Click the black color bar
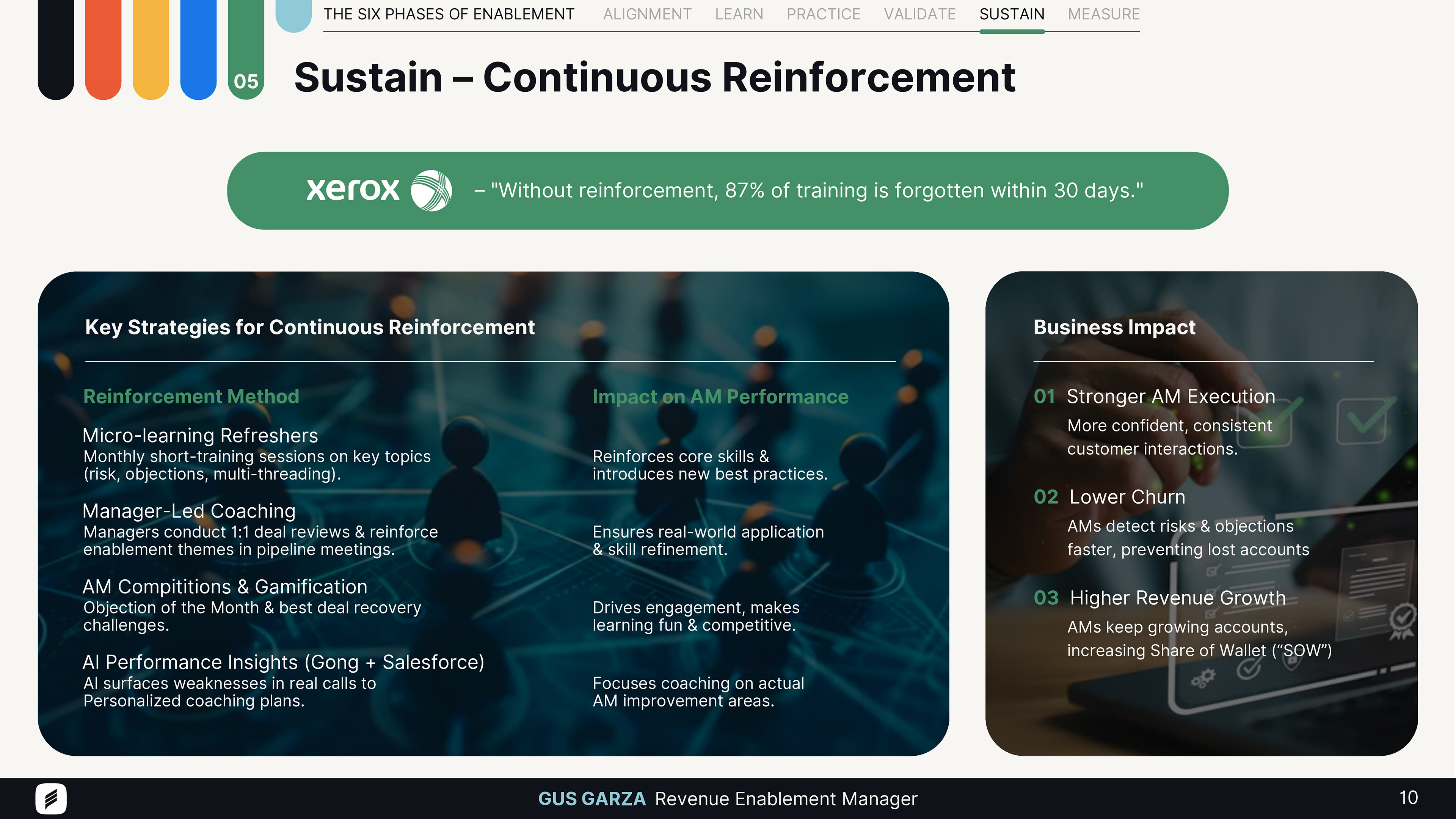 pyautogui.click(x=56, y=50)
